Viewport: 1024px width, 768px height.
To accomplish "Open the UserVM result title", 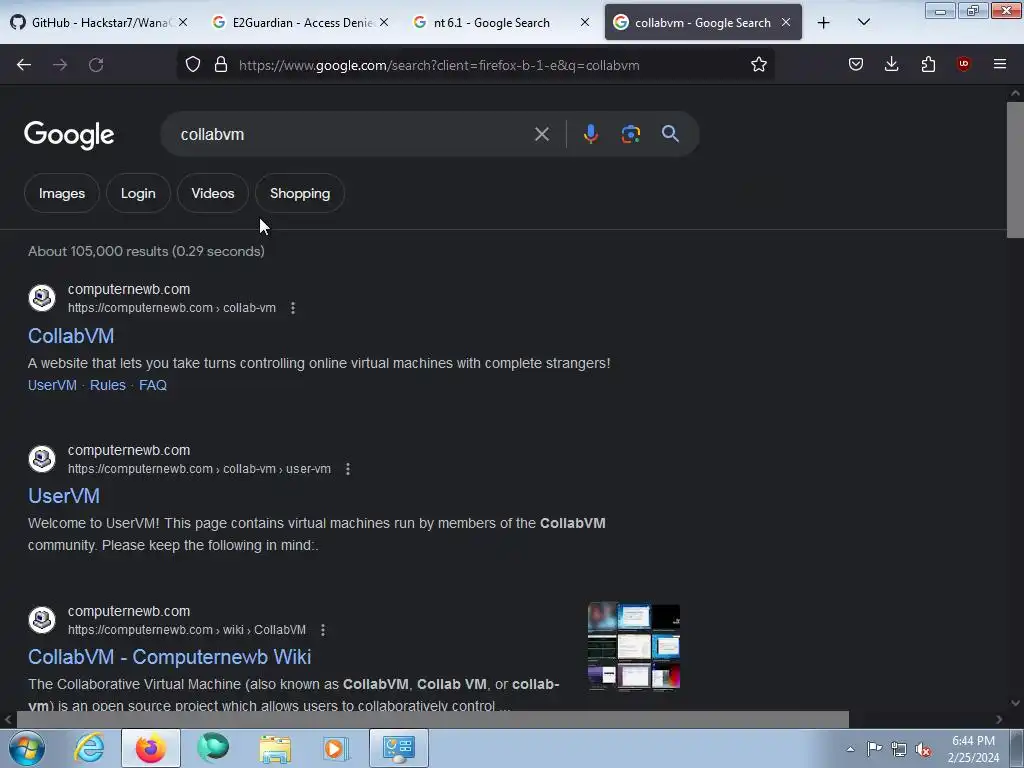I will coord(64,496).
